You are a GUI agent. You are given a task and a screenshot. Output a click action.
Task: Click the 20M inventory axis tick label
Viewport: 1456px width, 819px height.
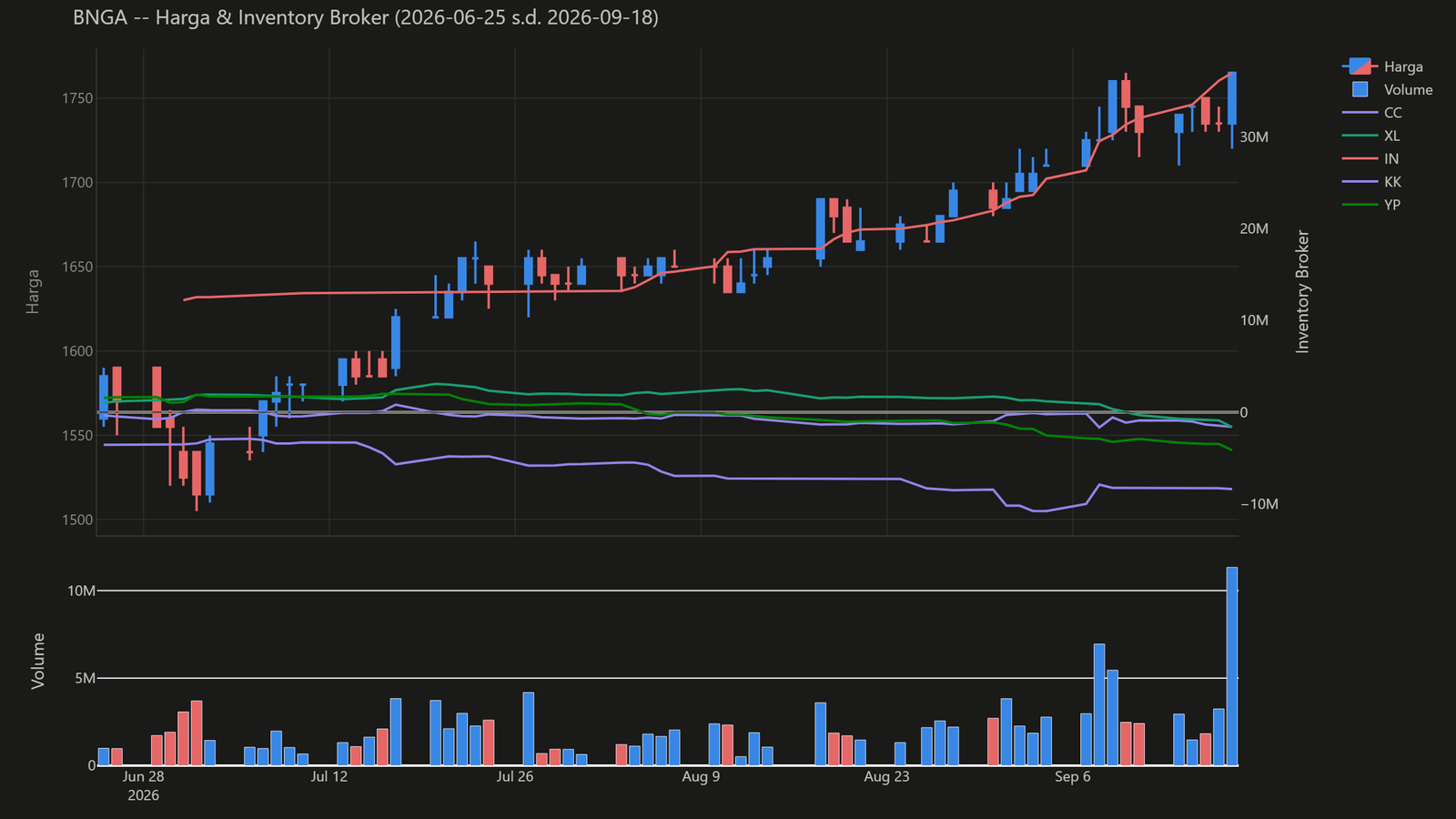[x=1254, y=228]
